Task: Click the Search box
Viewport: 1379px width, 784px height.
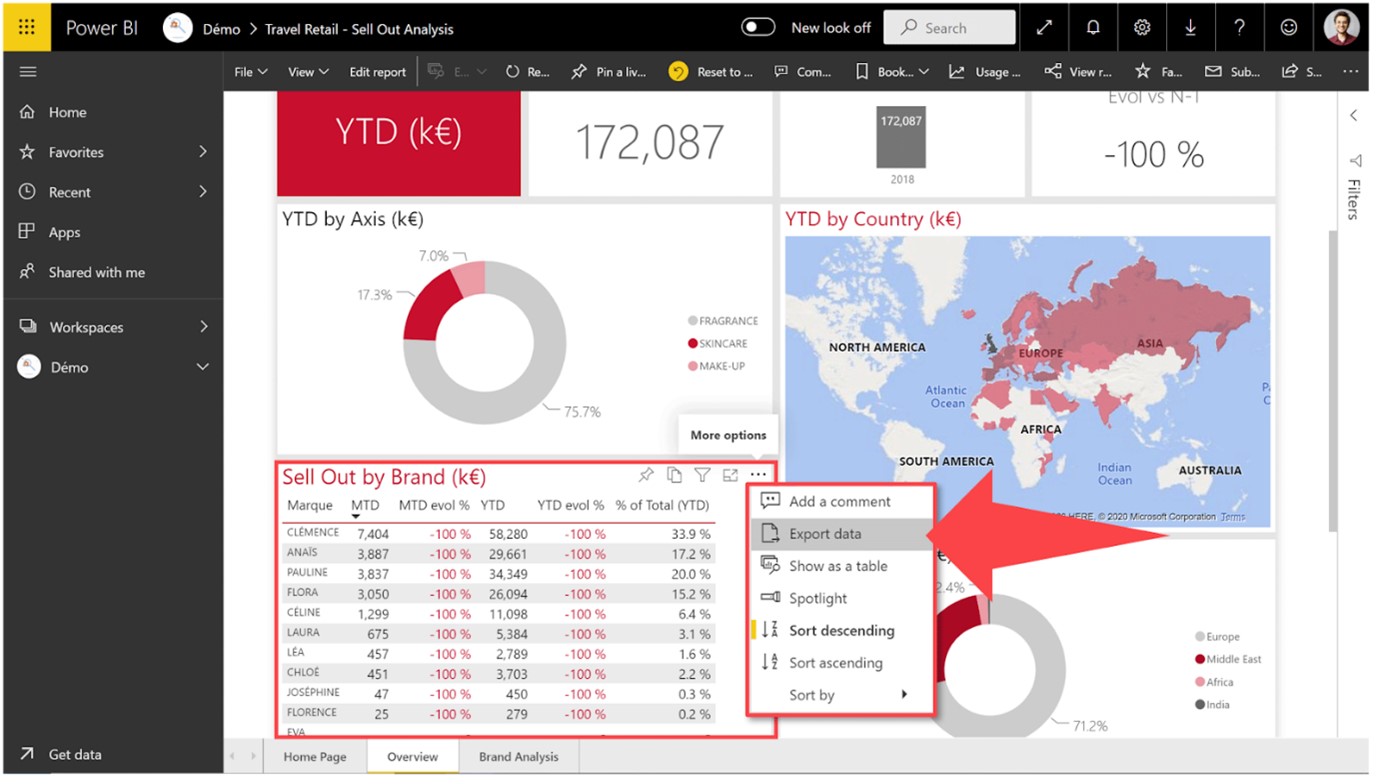Action: [948, 27]
